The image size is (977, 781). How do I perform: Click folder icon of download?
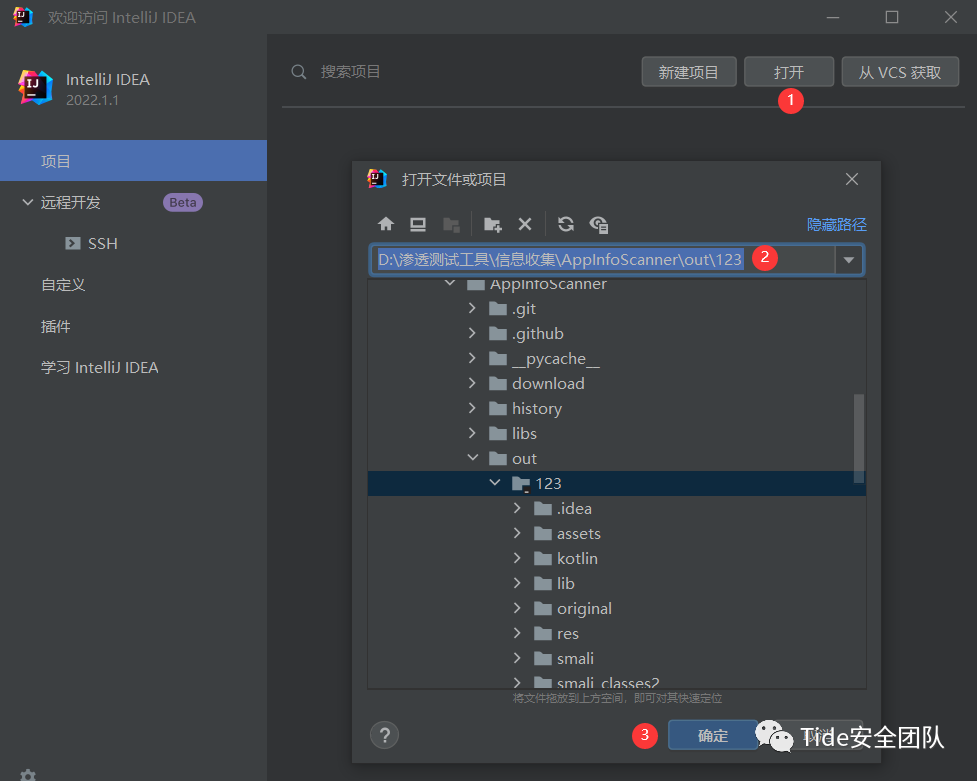(497, 383)
